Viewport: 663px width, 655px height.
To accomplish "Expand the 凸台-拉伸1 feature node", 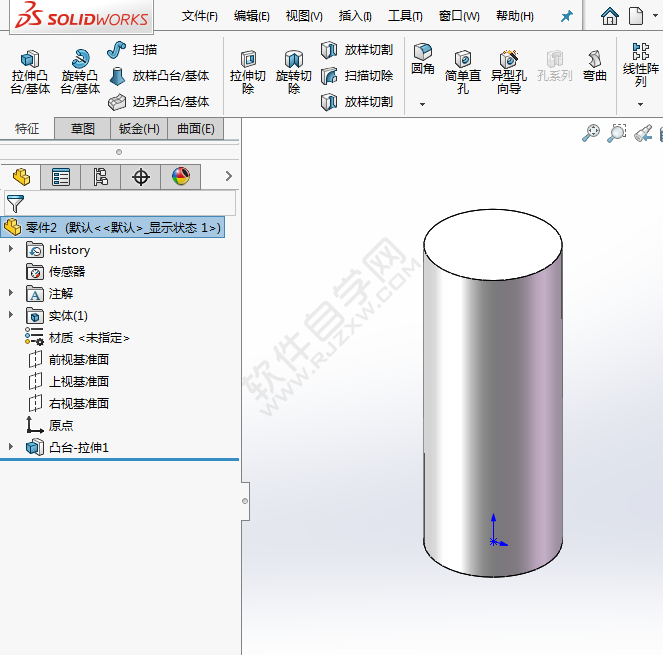I will coord(11,447).
